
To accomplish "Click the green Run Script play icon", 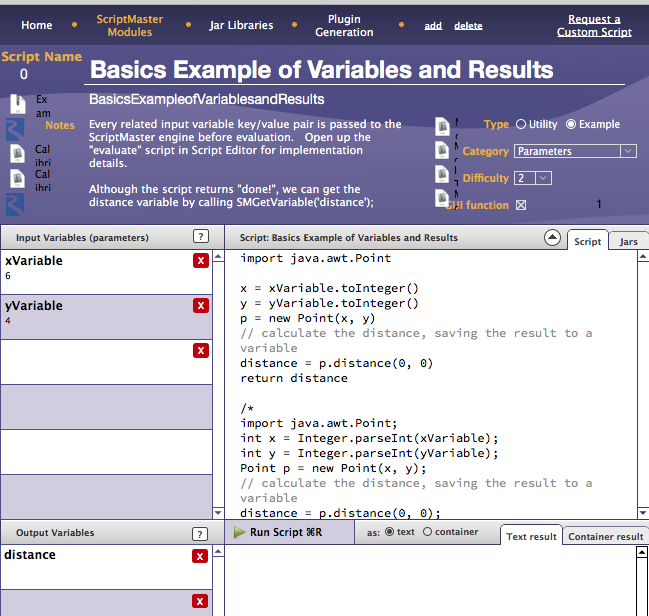I will pos(239,532).
